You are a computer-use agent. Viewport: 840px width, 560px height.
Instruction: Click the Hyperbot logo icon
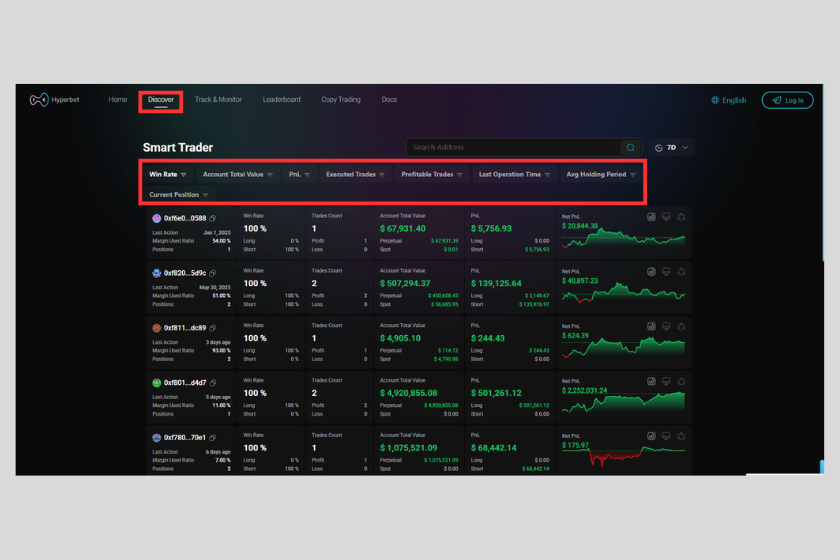[39, 100]
